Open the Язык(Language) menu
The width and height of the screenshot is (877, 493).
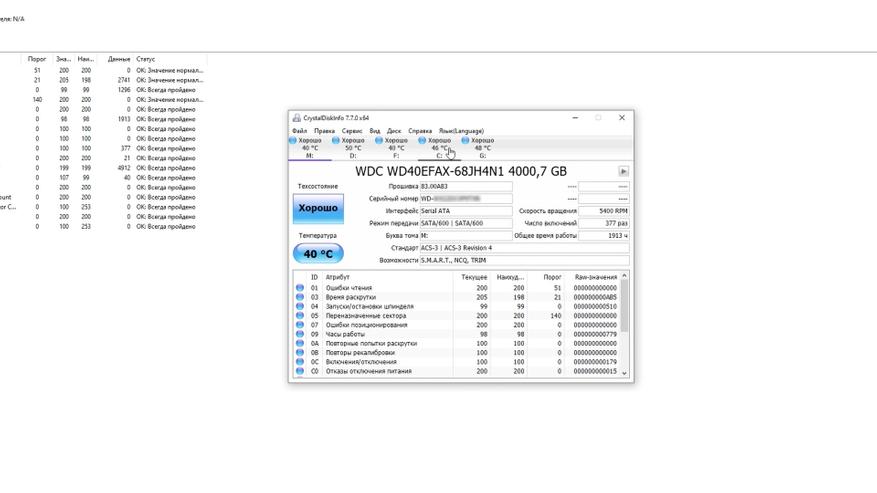point(461,131)
